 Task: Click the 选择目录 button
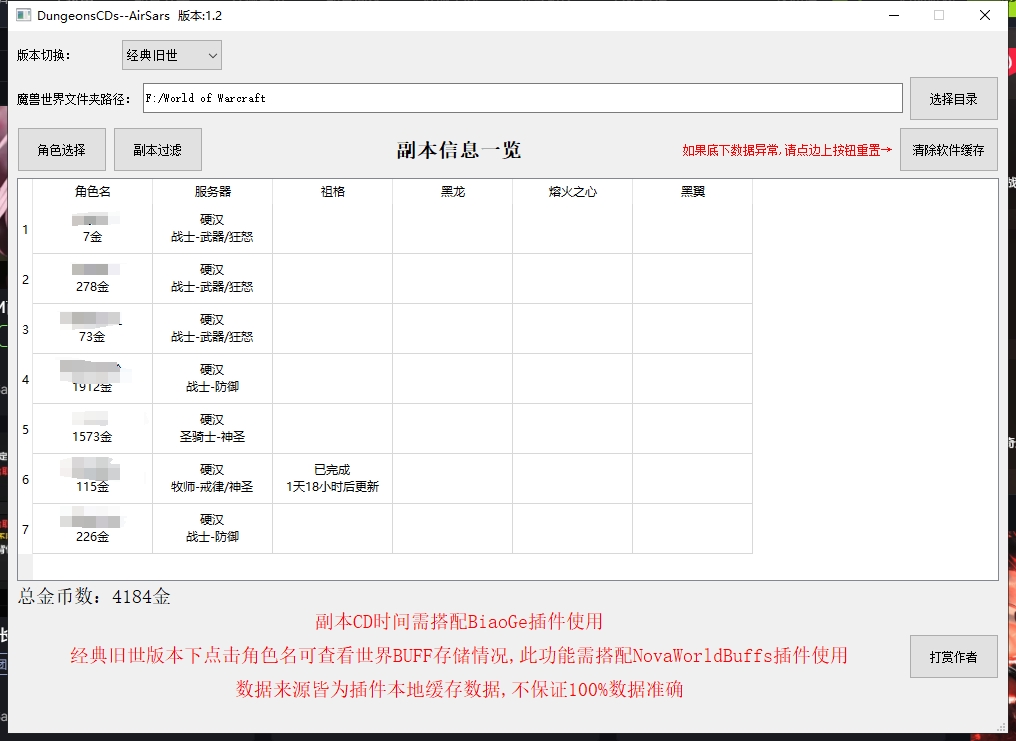click(952, 98)
